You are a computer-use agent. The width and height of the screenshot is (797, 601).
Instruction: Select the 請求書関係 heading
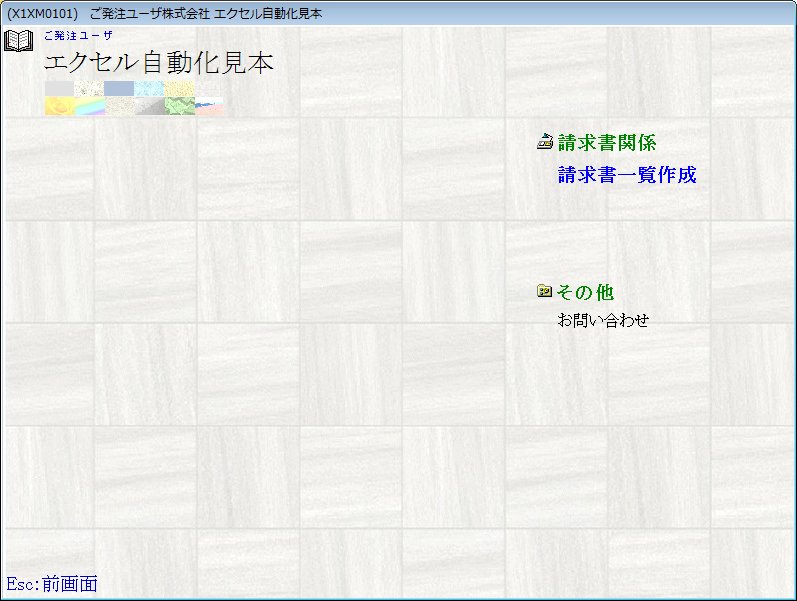(x=607, y=142)
